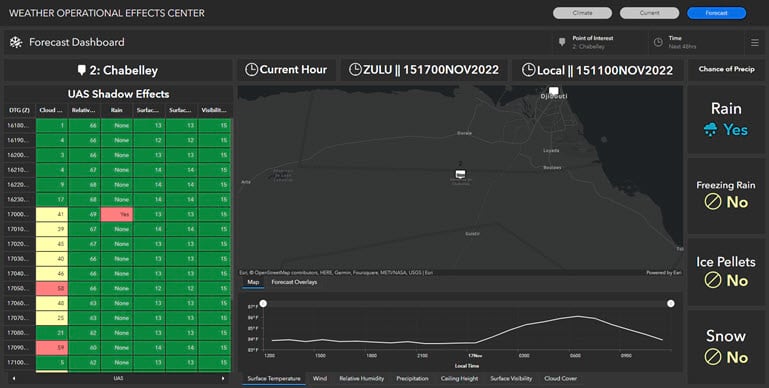Click the right chart range slider handle
Image resolution: width=769 pixels, height=388 pixels.
point(670,304)
